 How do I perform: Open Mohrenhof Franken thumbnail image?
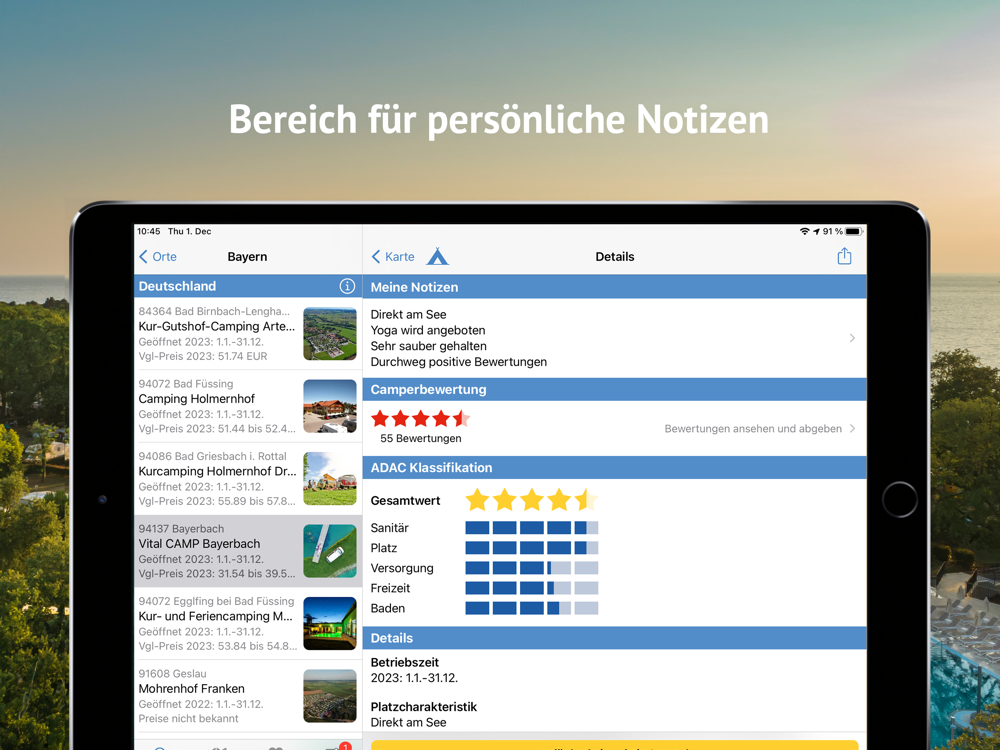click(330, 696)
